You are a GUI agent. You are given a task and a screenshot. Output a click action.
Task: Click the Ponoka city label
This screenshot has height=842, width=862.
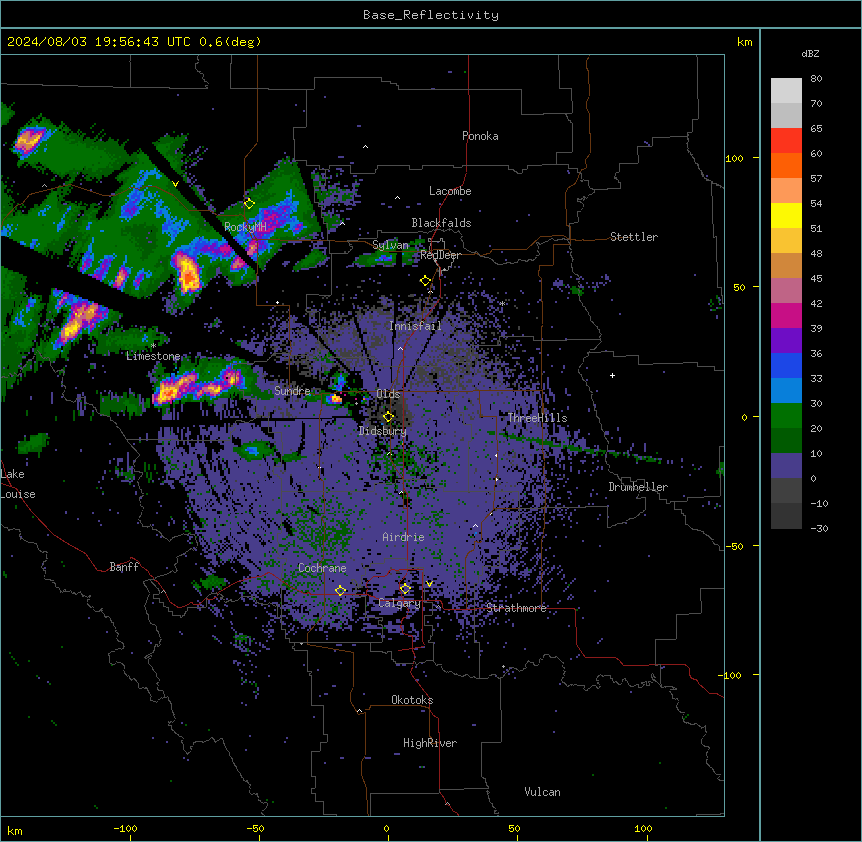[480, 136]
